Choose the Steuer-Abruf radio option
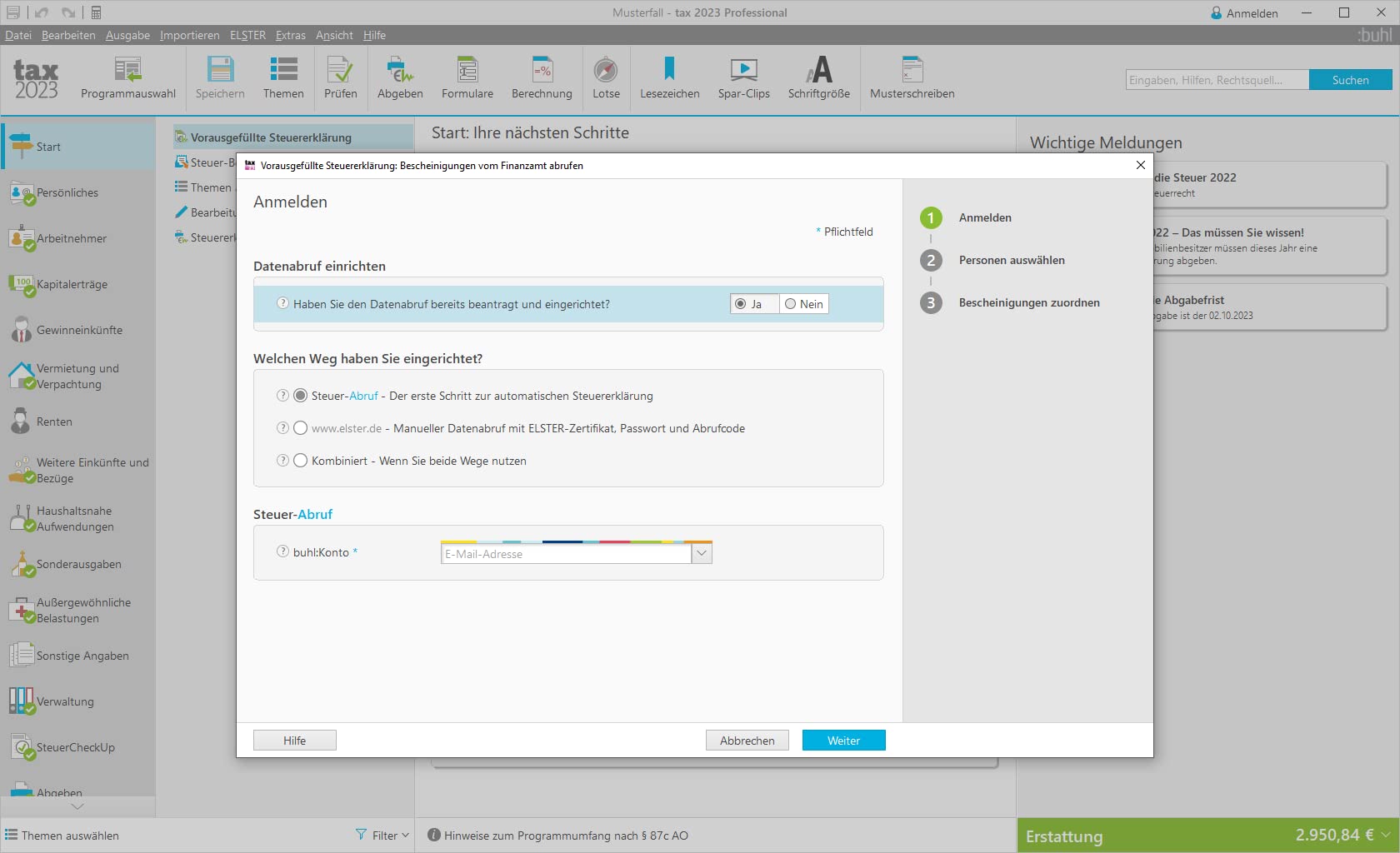 coord(301,396)
